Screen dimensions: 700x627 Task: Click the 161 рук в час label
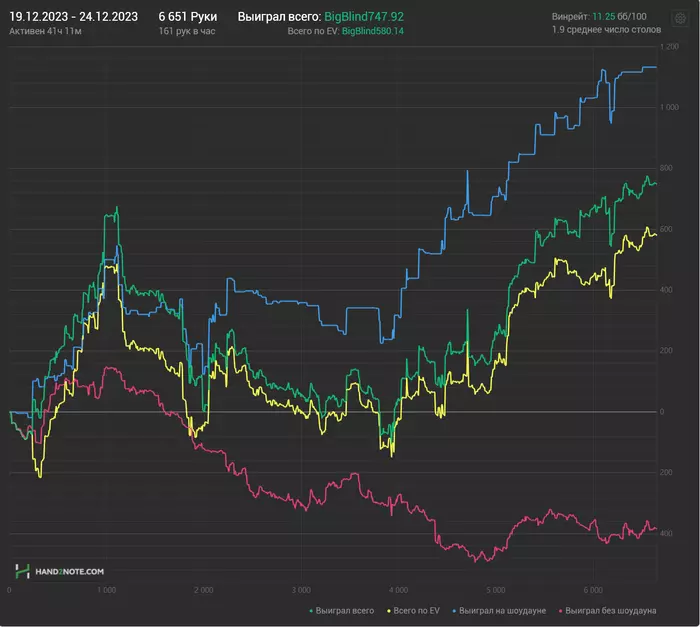(186, 32)
